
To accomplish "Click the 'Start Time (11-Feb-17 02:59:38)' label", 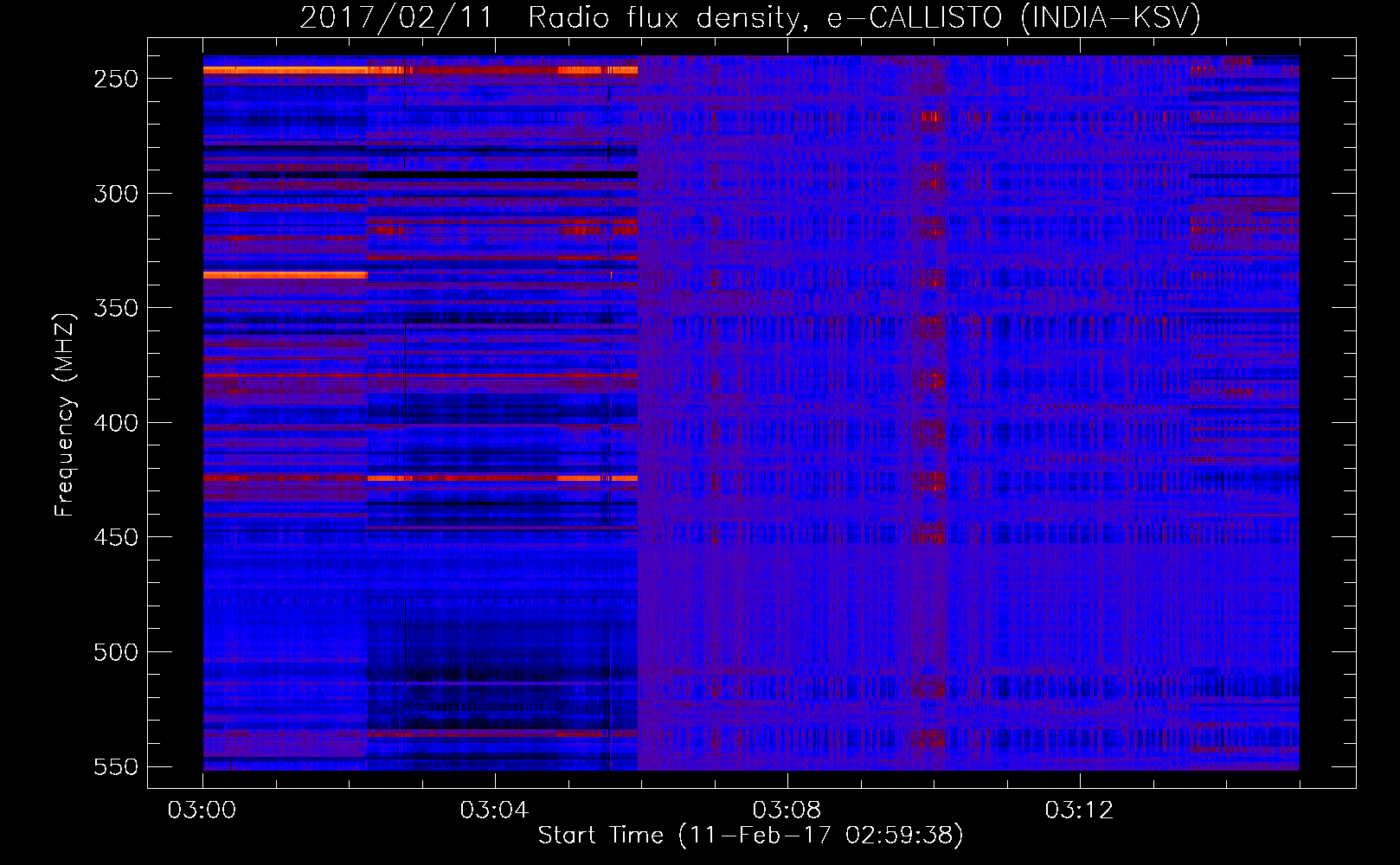I will click(x=750, y=836).
